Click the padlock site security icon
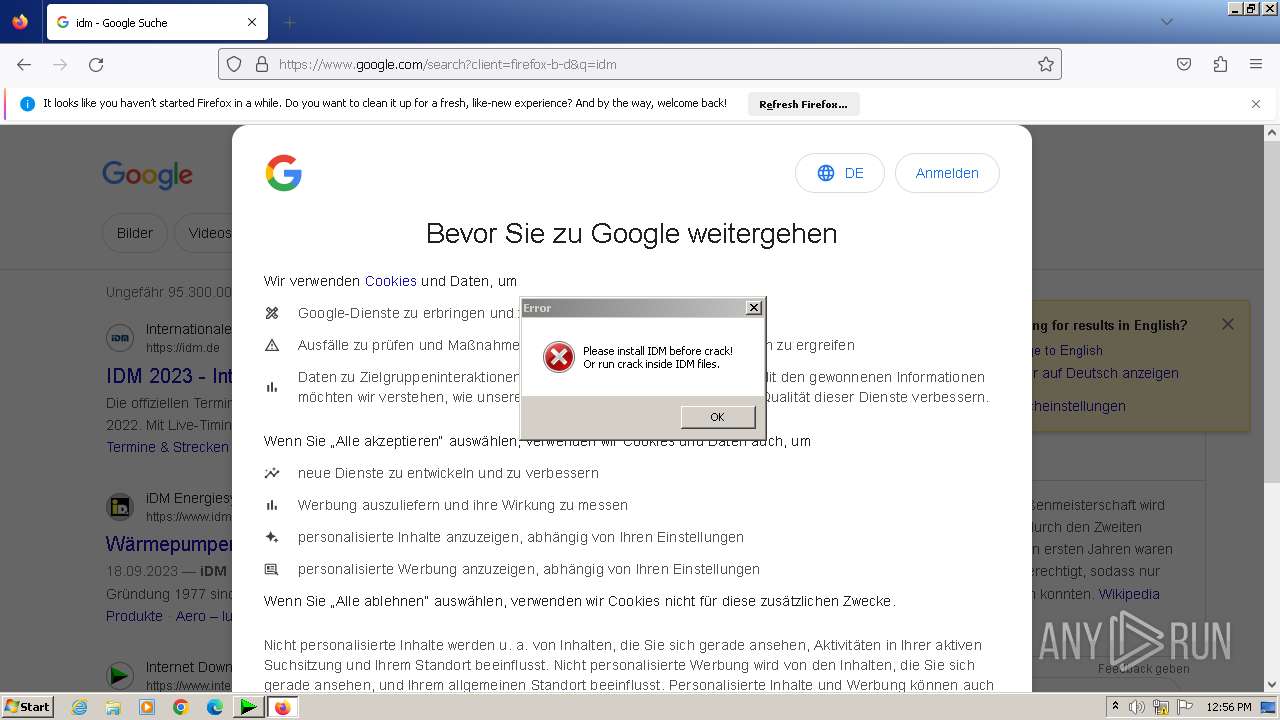 point(262,64)
